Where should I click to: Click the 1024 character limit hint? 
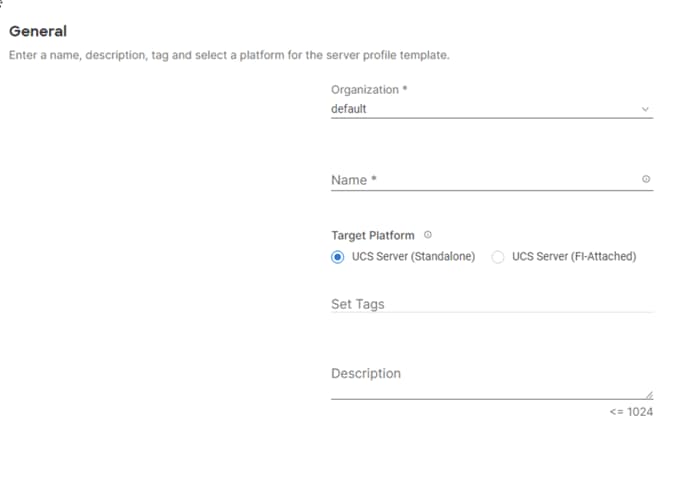(631, 412)
